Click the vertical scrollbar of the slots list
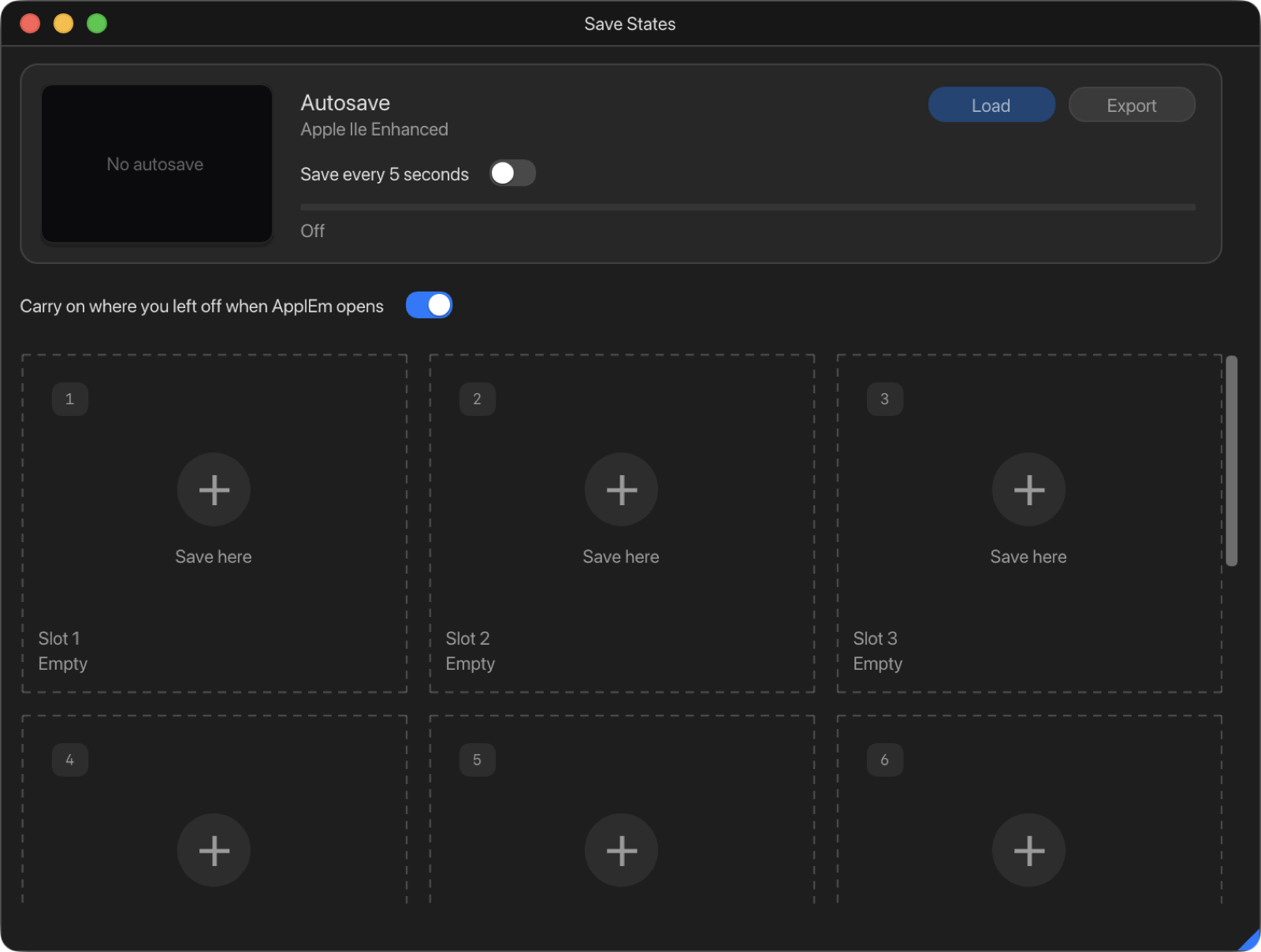 (1232, 461)
